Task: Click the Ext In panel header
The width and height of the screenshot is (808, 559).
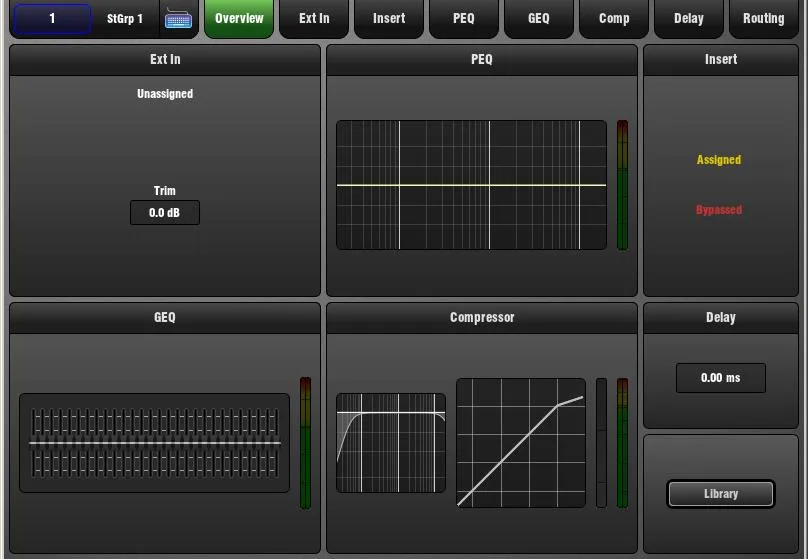Action: [165, 60]
